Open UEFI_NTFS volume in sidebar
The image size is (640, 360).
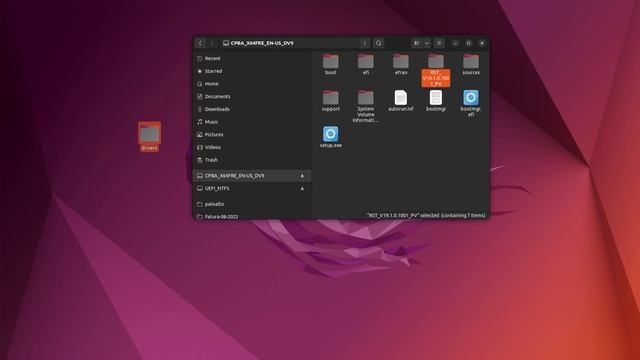point(252,188)
